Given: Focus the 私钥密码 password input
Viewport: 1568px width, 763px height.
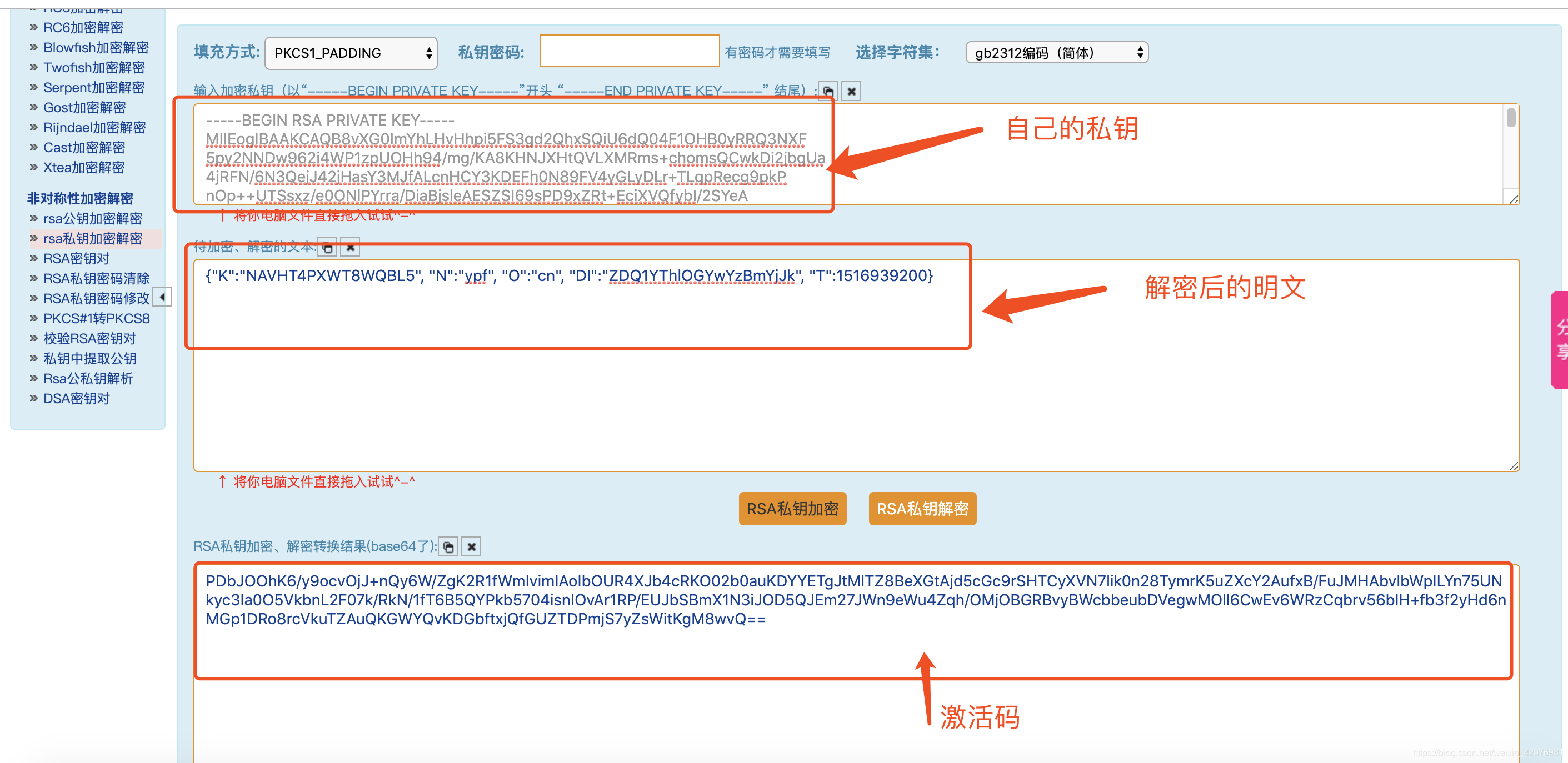Looking at the screenshot, I should [x=630, y=51].
